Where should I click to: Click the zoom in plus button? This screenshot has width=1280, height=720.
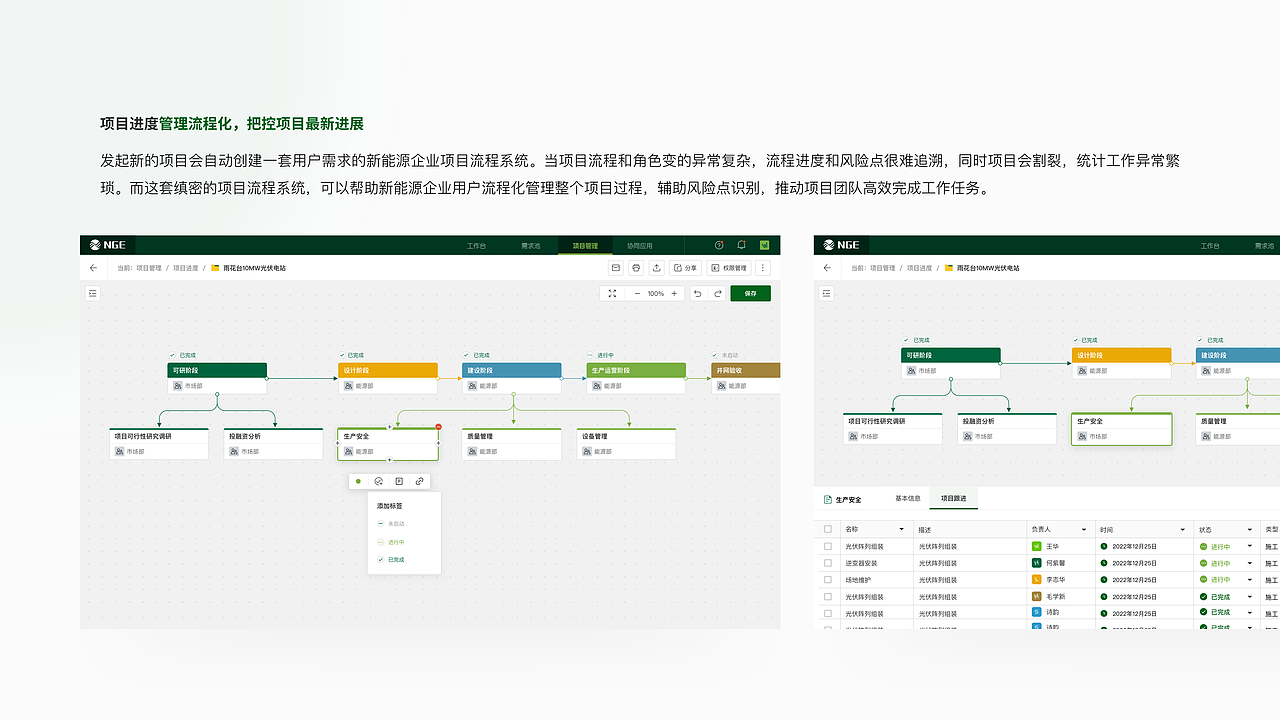(x=674, y=293)
